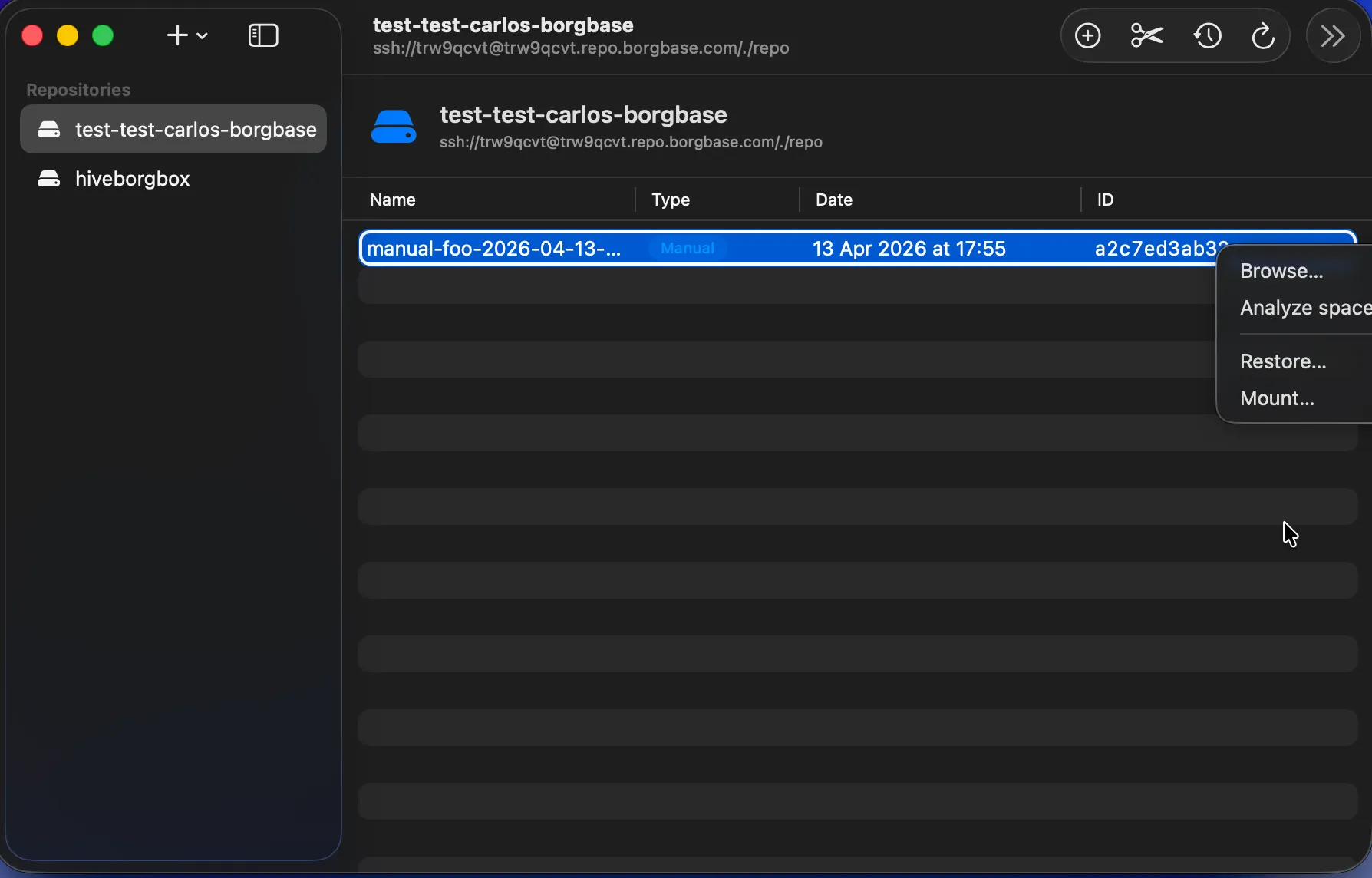This screenshot has width=1372, height=878.
Task: Open the Name column header to sort
Action: (392, 200)
